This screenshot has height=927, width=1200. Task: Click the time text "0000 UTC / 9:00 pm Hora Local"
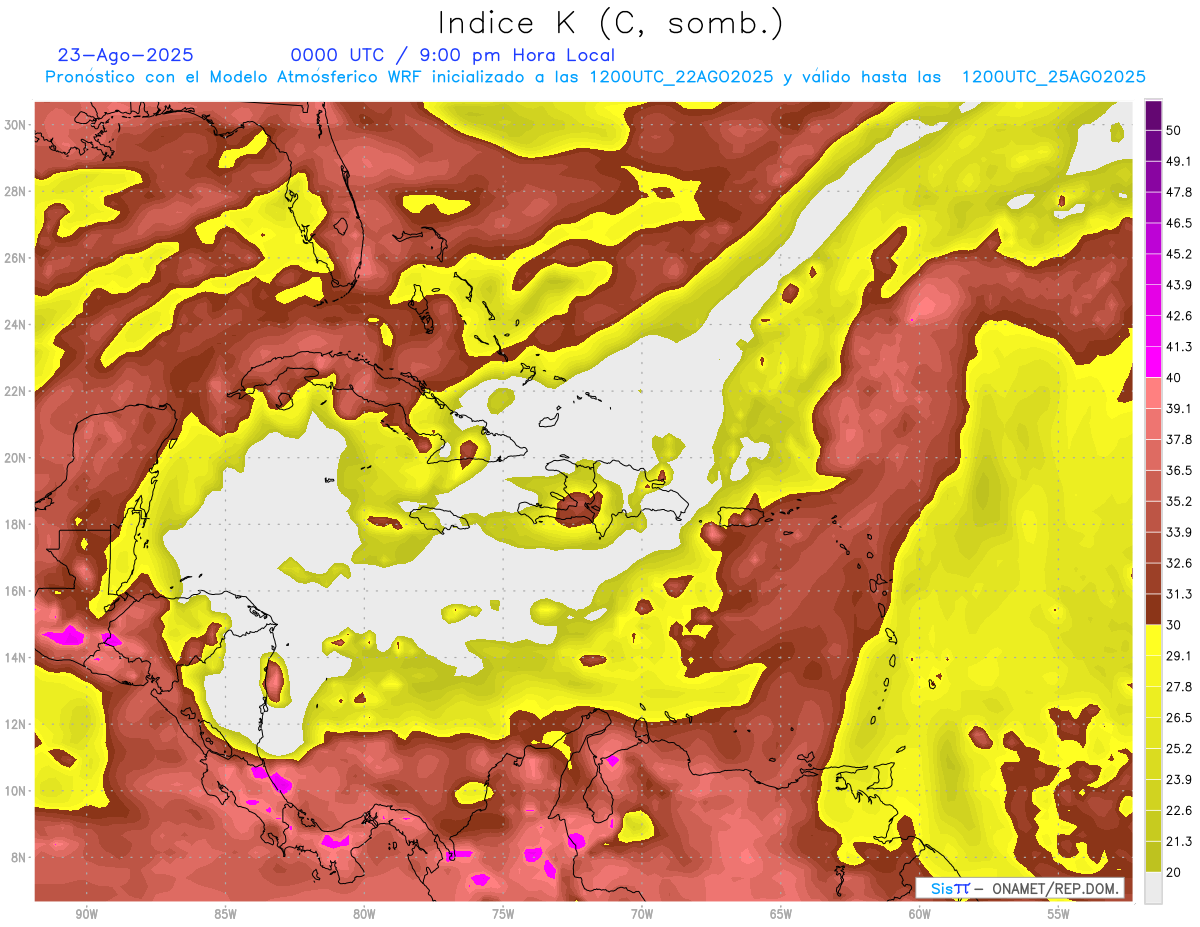coord(452,55)
